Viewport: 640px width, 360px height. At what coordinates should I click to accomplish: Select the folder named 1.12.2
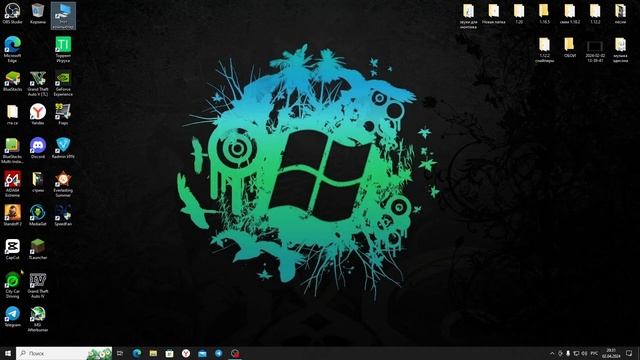(595, 13)
